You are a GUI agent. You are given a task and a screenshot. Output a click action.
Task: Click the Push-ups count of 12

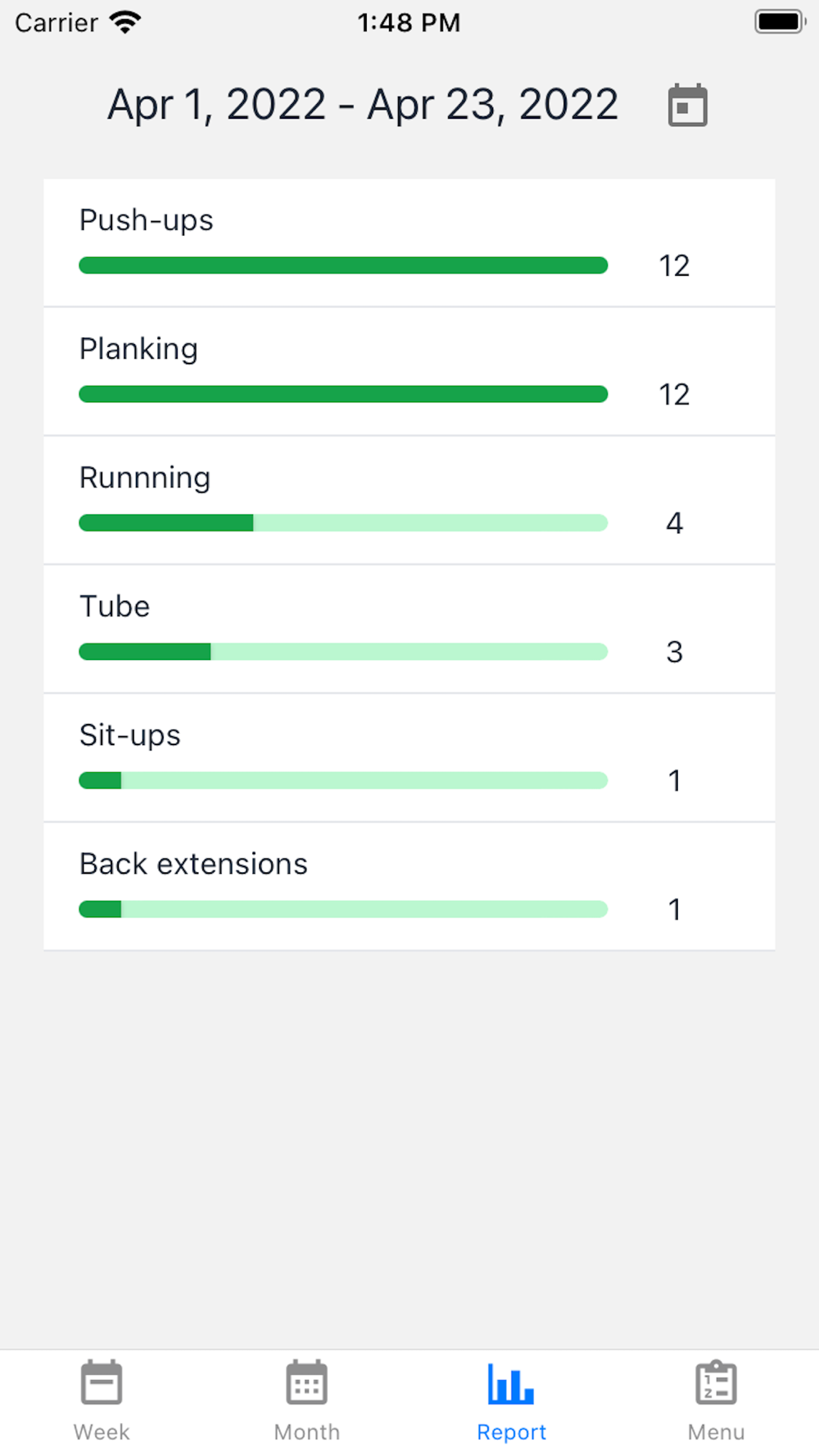click(x=674, y=265)
